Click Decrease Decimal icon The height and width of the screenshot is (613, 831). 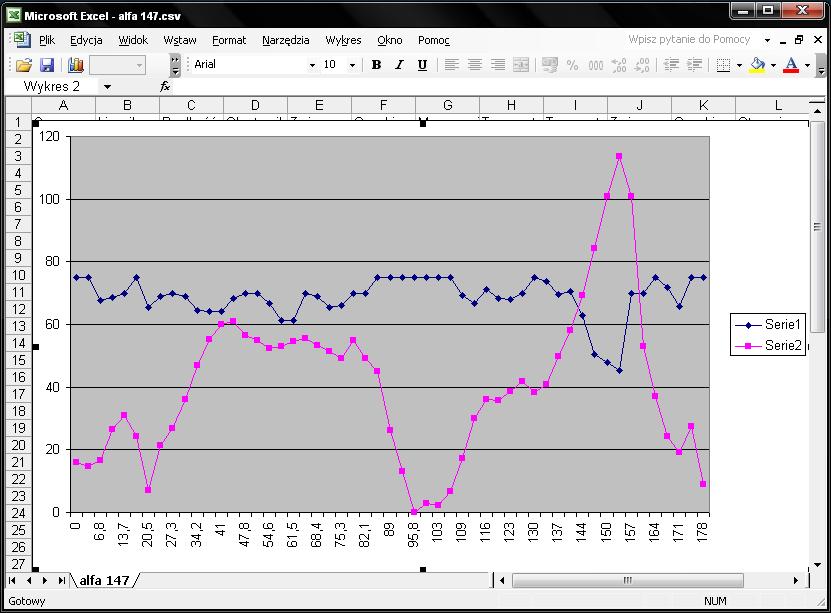(642, 65)
